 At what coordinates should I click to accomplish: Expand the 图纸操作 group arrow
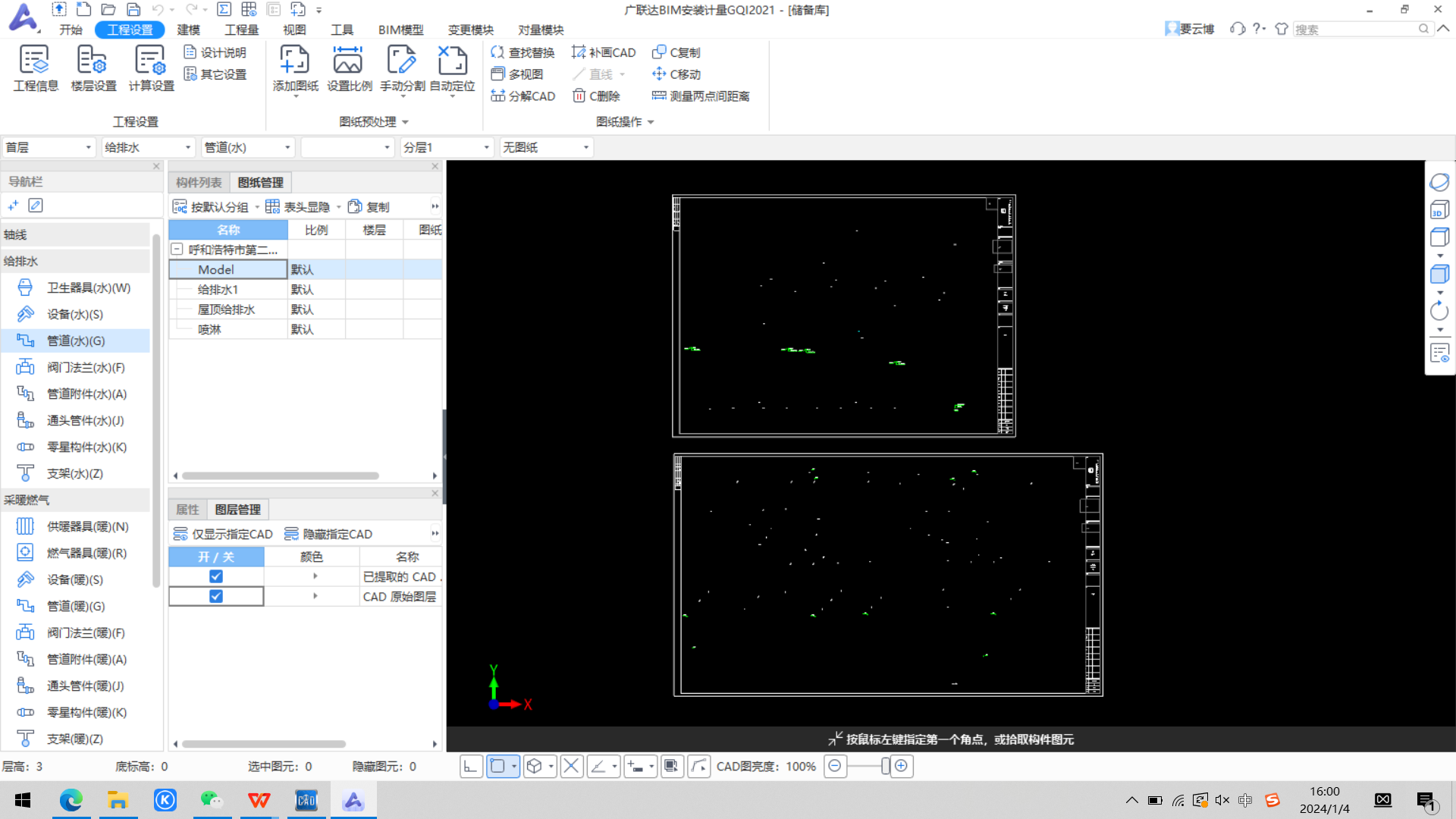[651, 122]
